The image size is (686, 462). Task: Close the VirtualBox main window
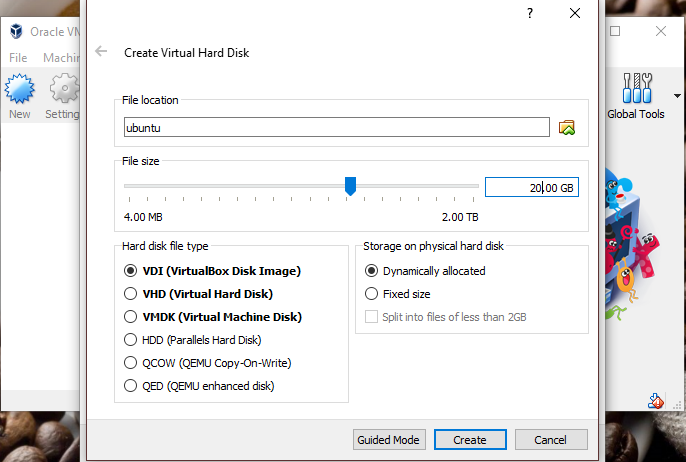[x=661, y=31]
